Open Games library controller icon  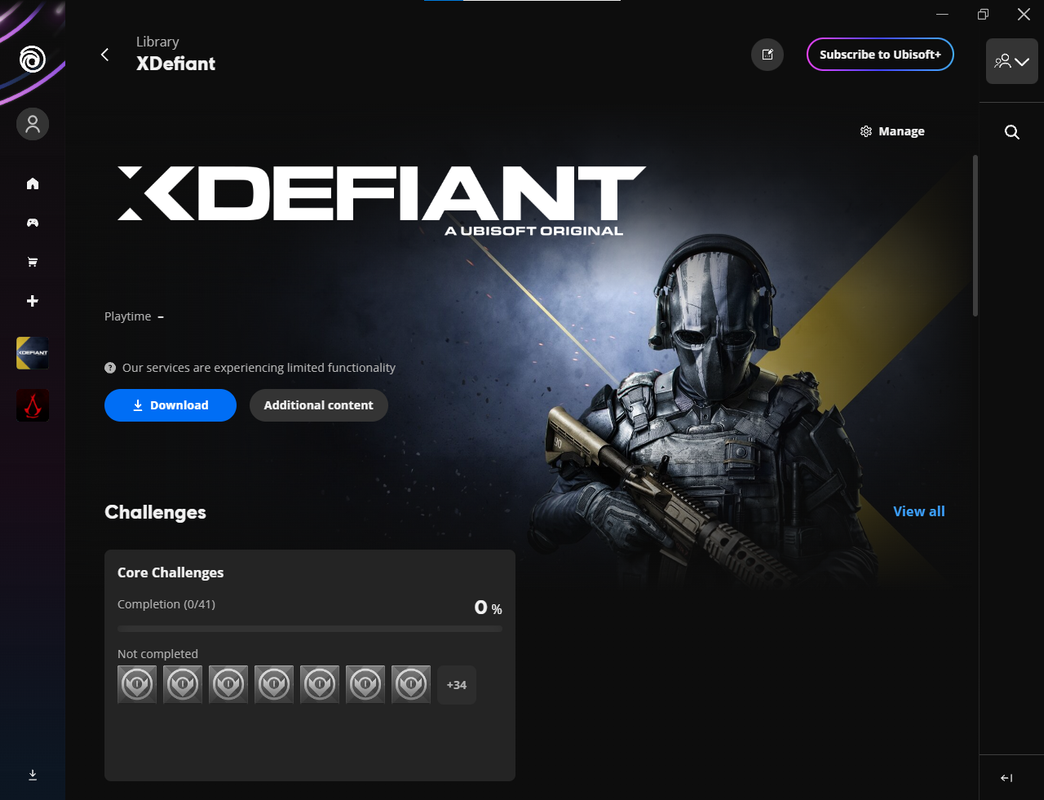point(32,223)
